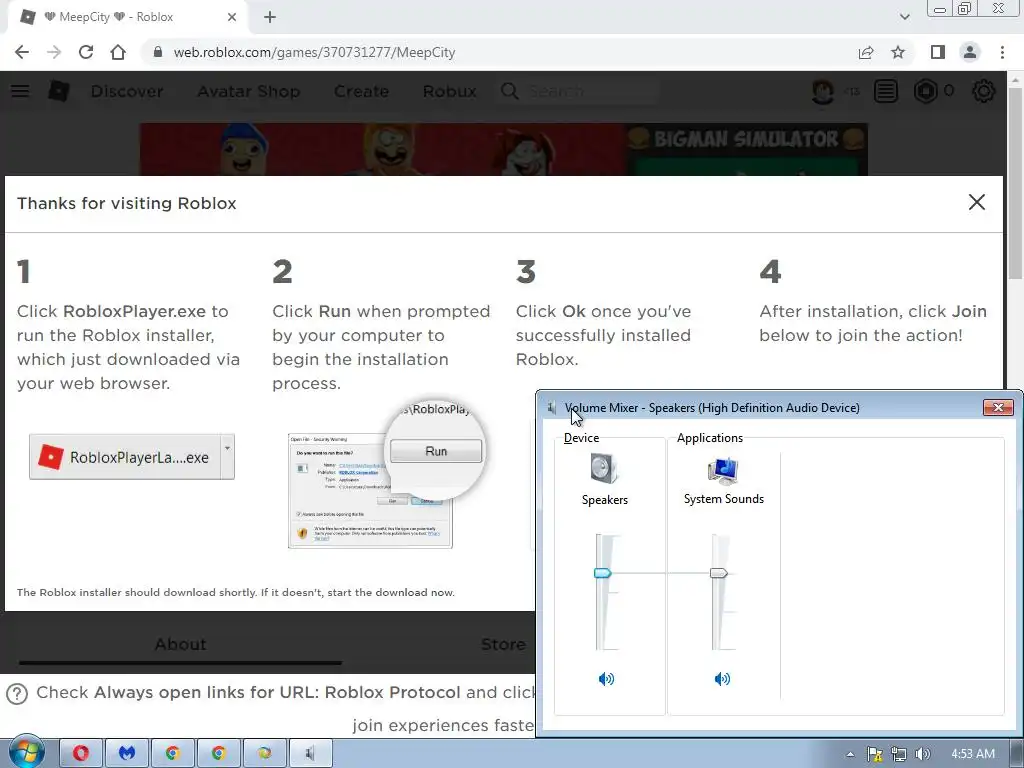Open Opera from the taskbar
The height and width of the screenshot is (768, 1024).
(x=81, y=753)
